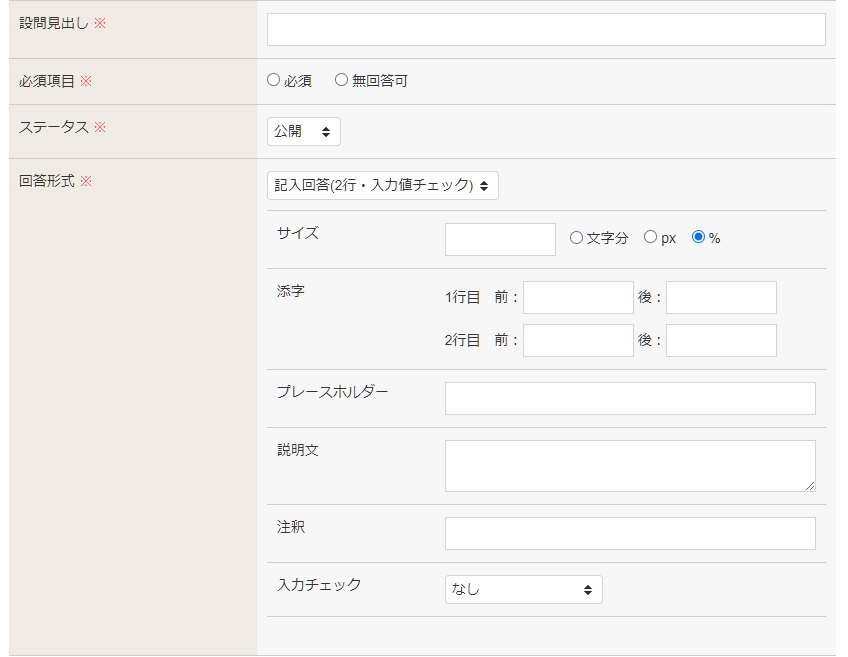
Task: Select the 無回答可 radio option
Action: (x=342, y=81)
